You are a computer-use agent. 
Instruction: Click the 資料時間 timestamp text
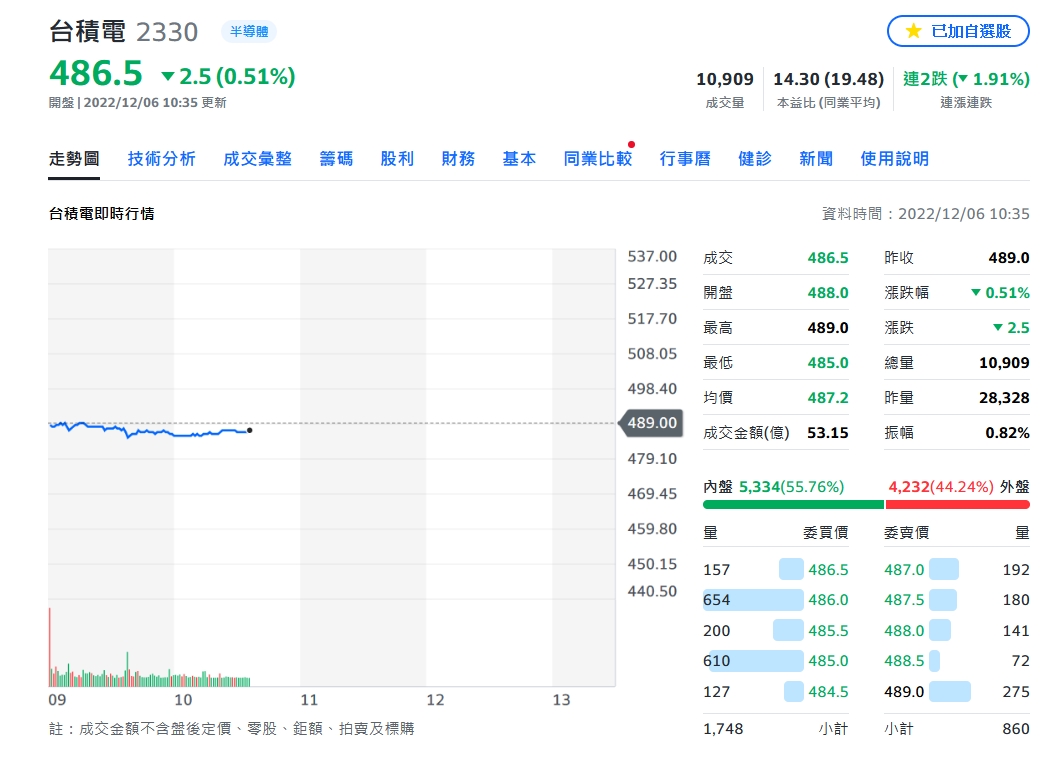[x=925, y=214]
